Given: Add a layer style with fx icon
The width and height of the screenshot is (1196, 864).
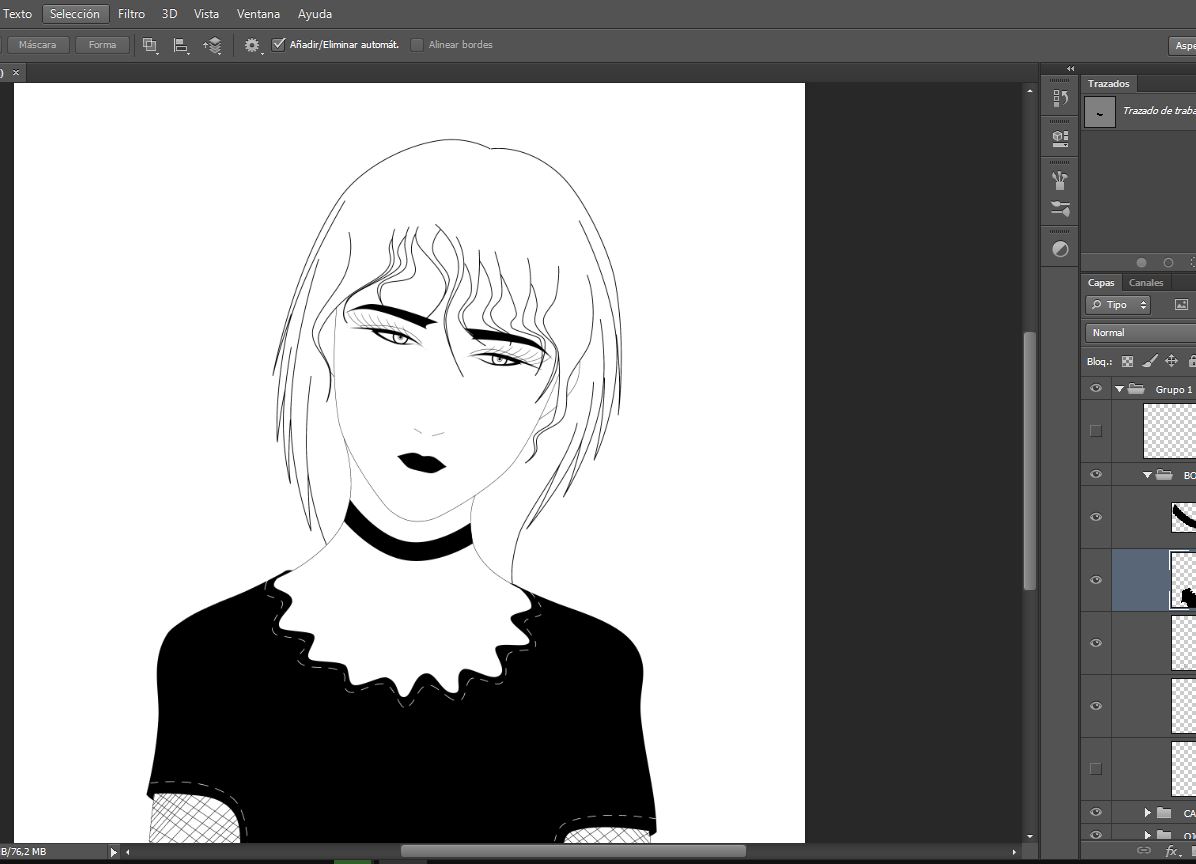Looking at the screenshot, I should coord(1172,851).
